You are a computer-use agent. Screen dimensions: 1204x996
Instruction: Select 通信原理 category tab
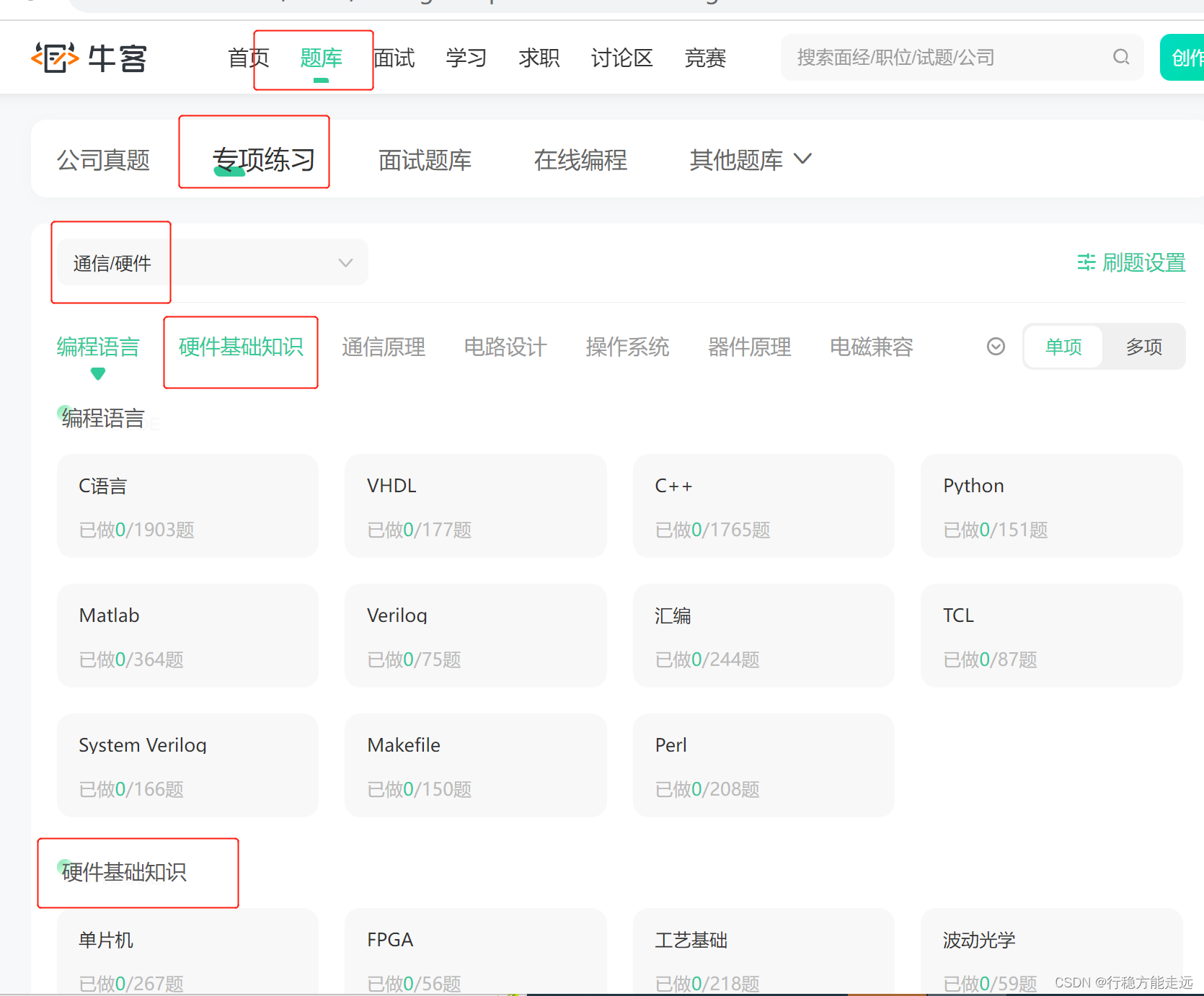(384, 347)
